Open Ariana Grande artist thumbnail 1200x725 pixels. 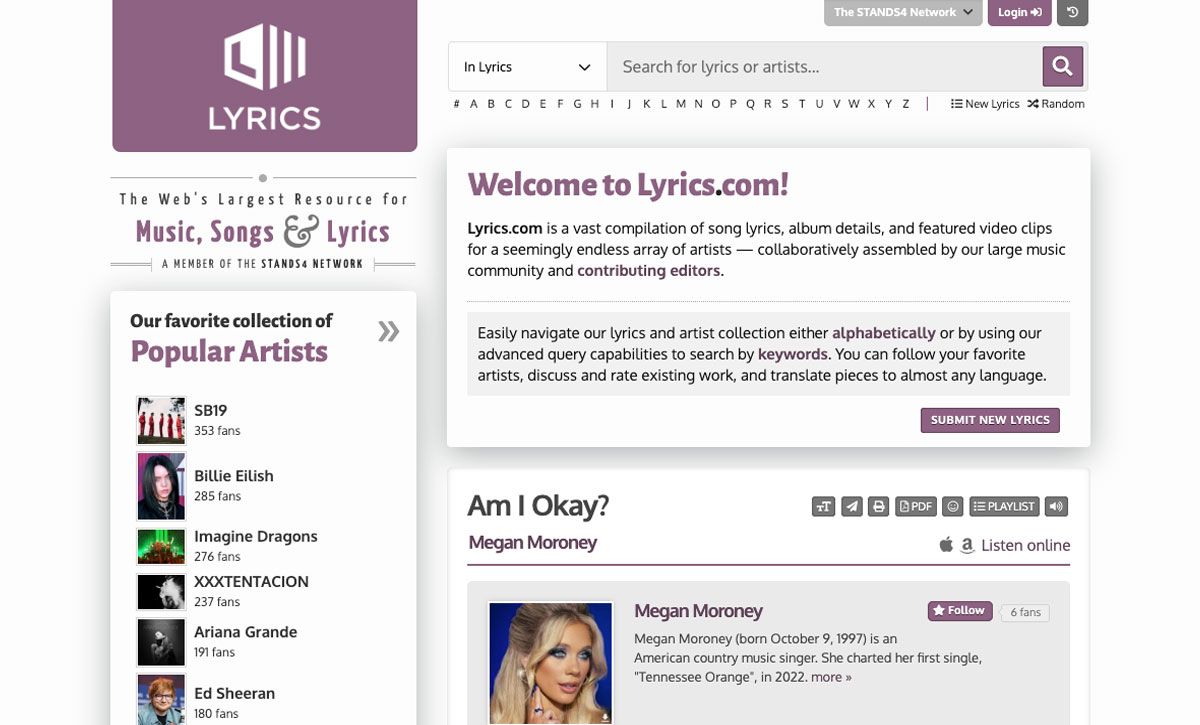tap(161, 642)
